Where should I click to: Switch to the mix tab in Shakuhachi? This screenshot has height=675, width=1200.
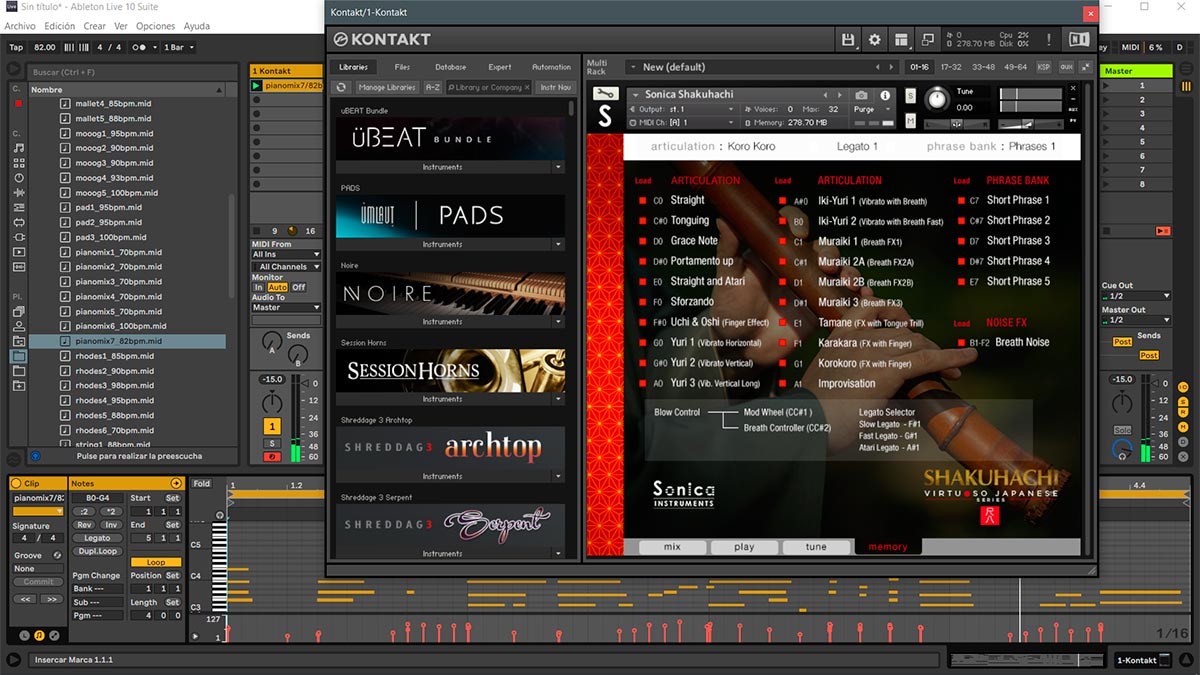pyautogui.click(x=672, y=547)
